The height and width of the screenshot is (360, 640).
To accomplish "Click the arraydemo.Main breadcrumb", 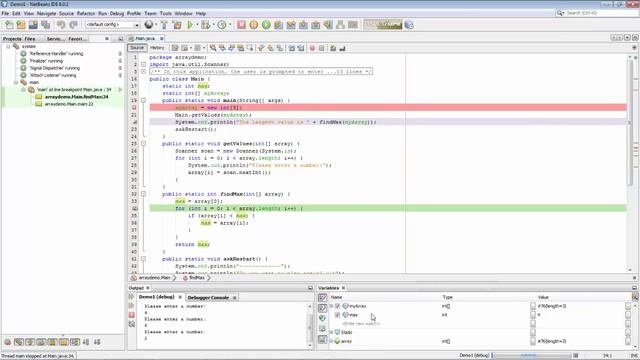I will (151, 278).
